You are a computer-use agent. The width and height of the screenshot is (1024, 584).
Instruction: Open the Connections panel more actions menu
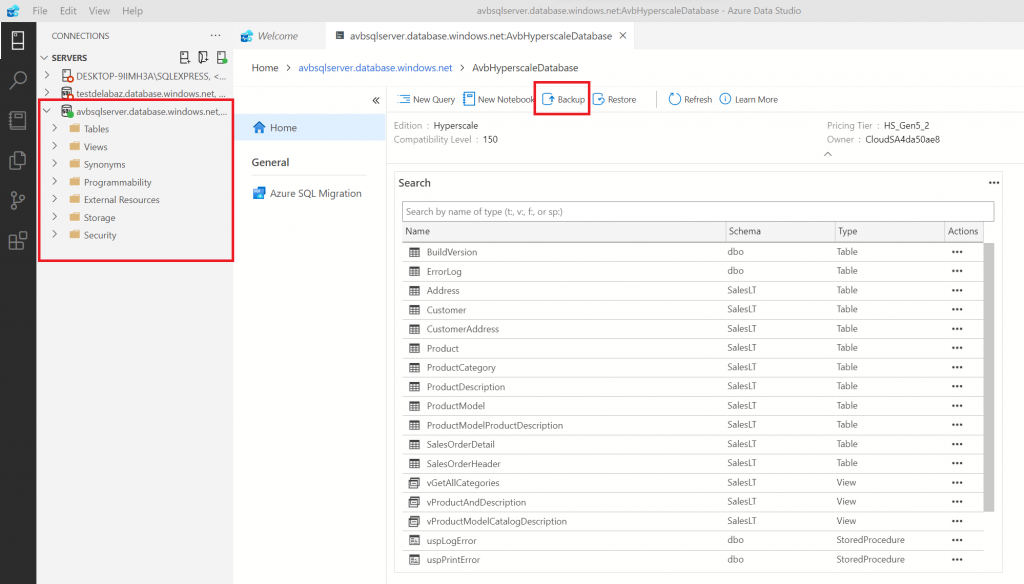(x=216, y=35)
